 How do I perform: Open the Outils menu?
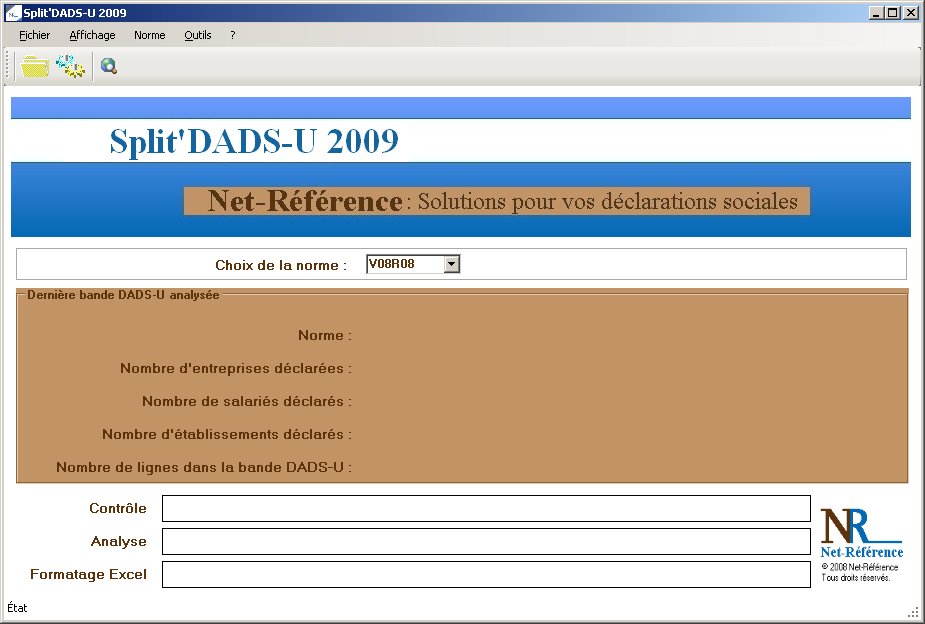coord(198,35)
